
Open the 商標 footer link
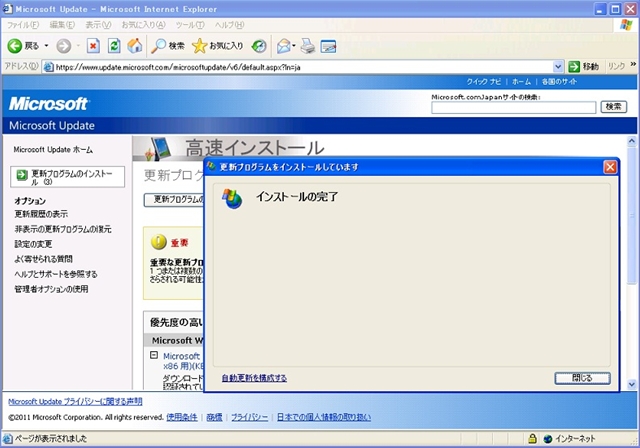(x=214, y=417)
